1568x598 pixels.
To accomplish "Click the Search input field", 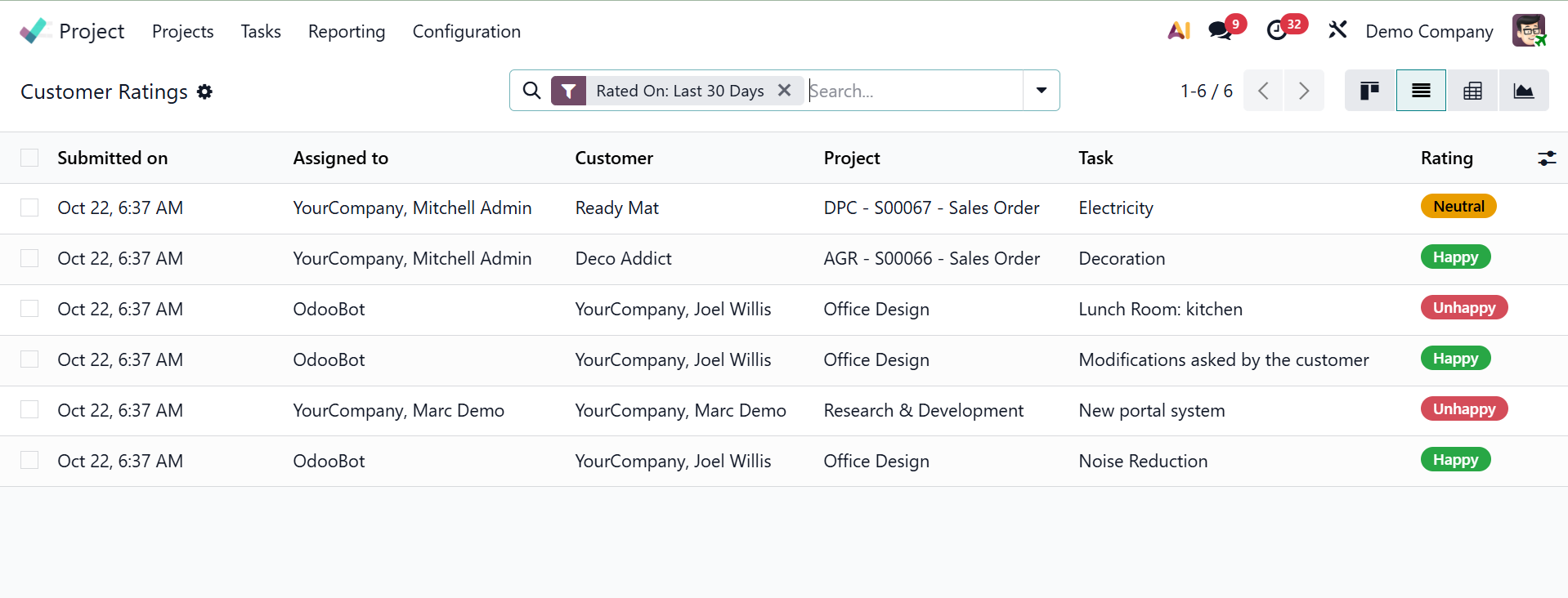I will click(x=914, y=91).
